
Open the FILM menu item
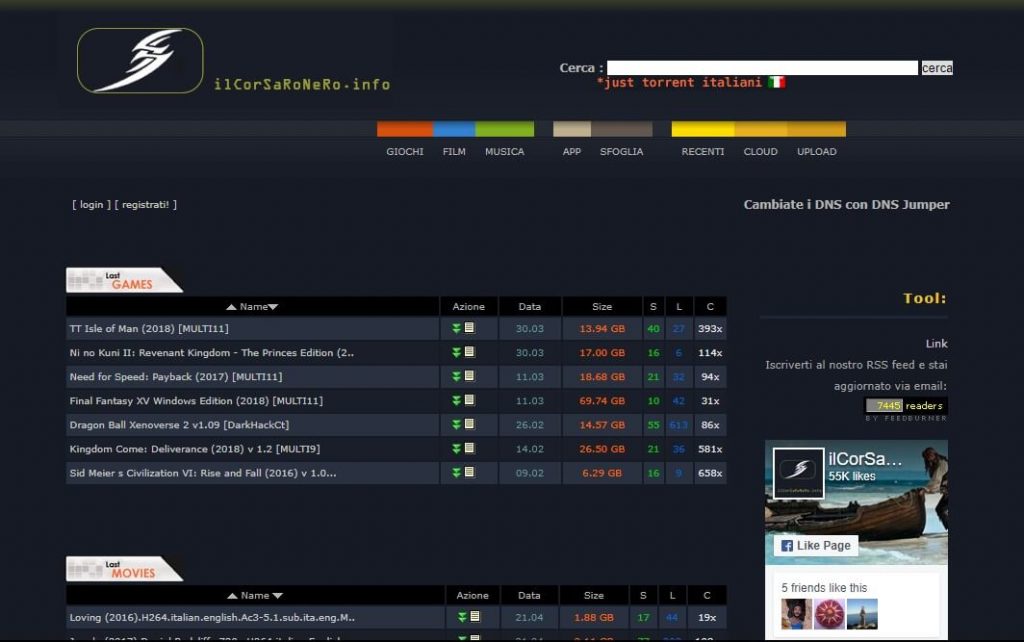pyautogui.click(x=454, y=152)
